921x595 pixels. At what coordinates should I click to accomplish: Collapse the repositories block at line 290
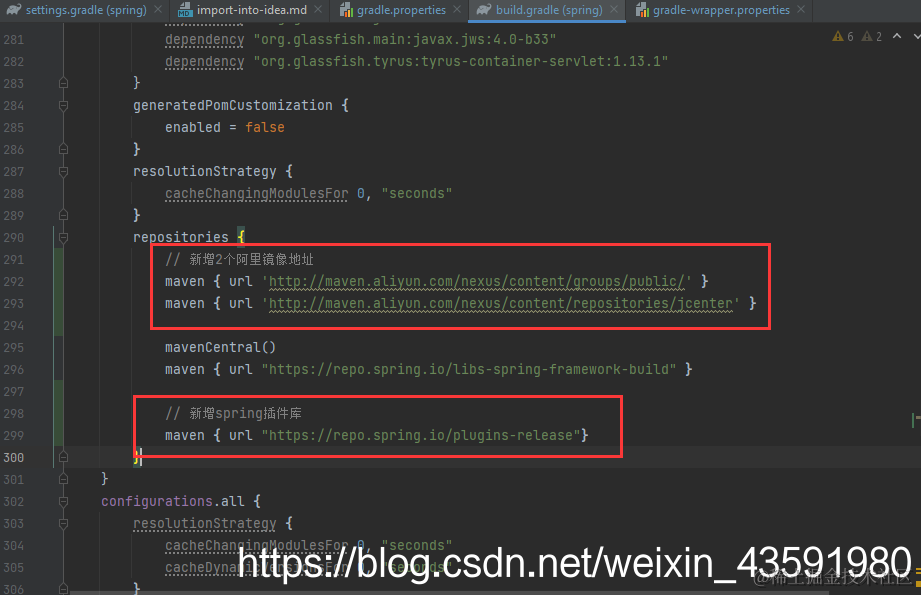(x=63, y=237)
